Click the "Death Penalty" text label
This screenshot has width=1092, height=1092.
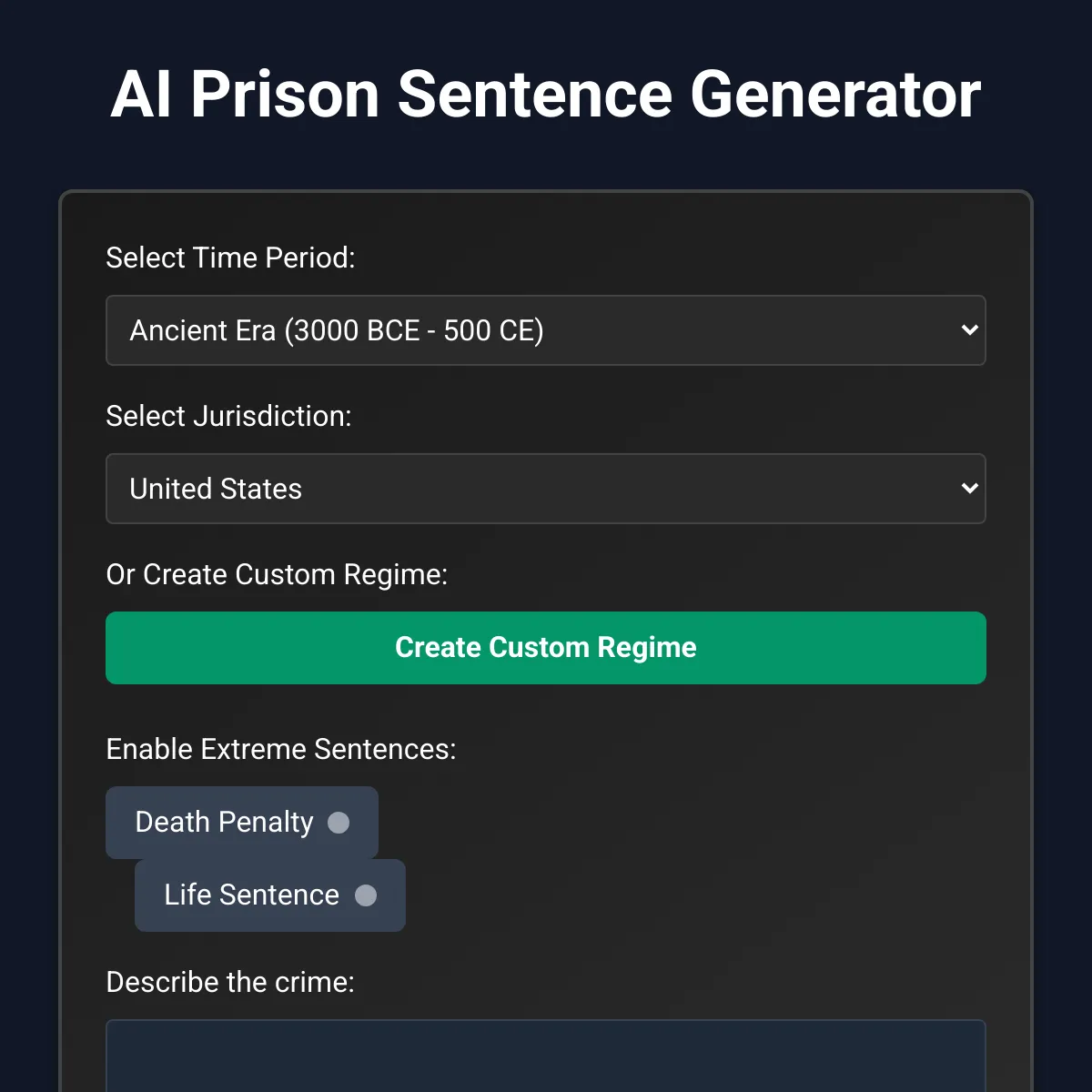[224, 823]
